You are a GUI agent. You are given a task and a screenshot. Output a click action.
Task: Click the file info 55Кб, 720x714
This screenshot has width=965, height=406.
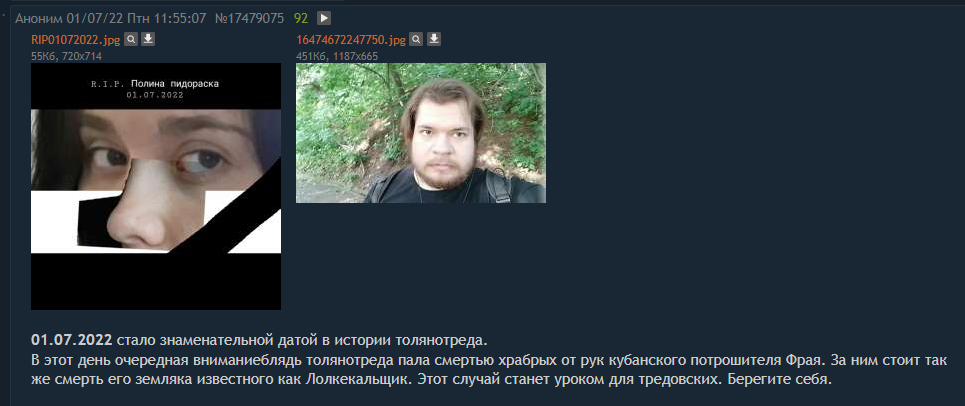[x=66, y=56]
